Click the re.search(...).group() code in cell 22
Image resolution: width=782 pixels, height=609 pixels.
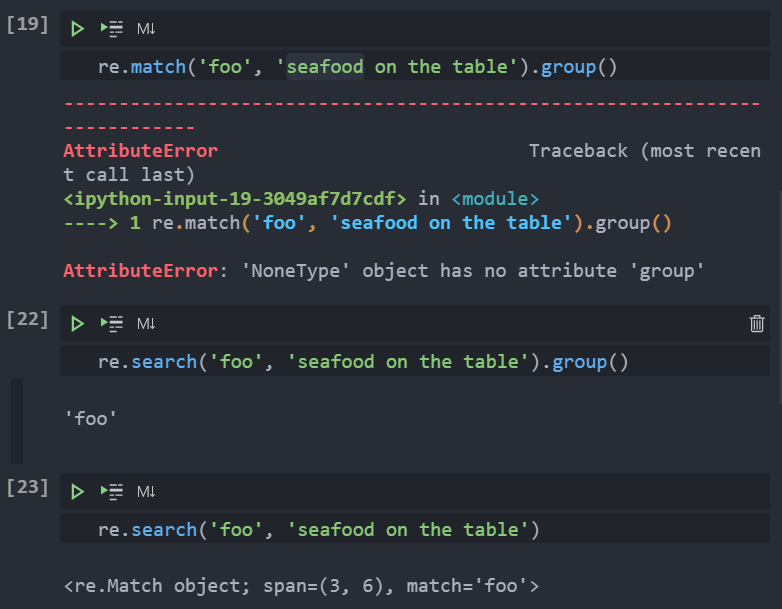(363, 362)
